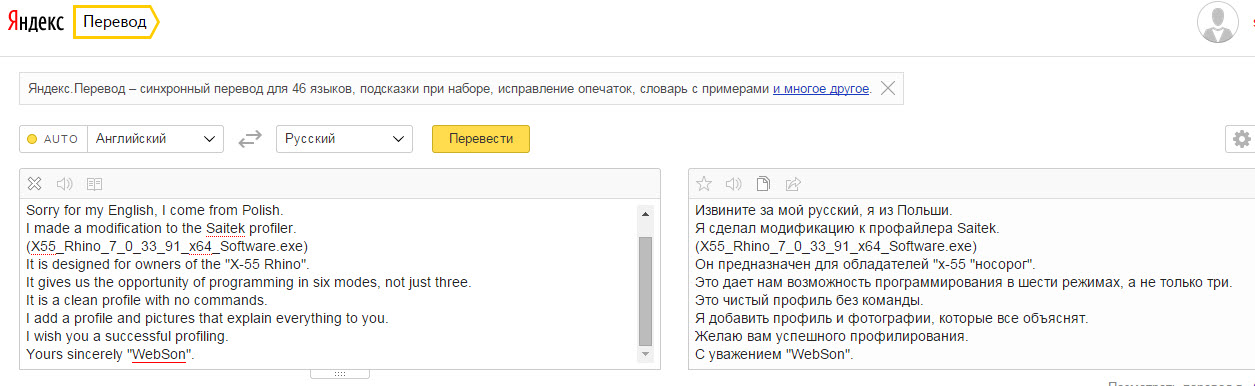This screenshot has width=1255, height=386.
Task: Click the underlined word 'WebSon'
Action: click(x=160, y=355)
